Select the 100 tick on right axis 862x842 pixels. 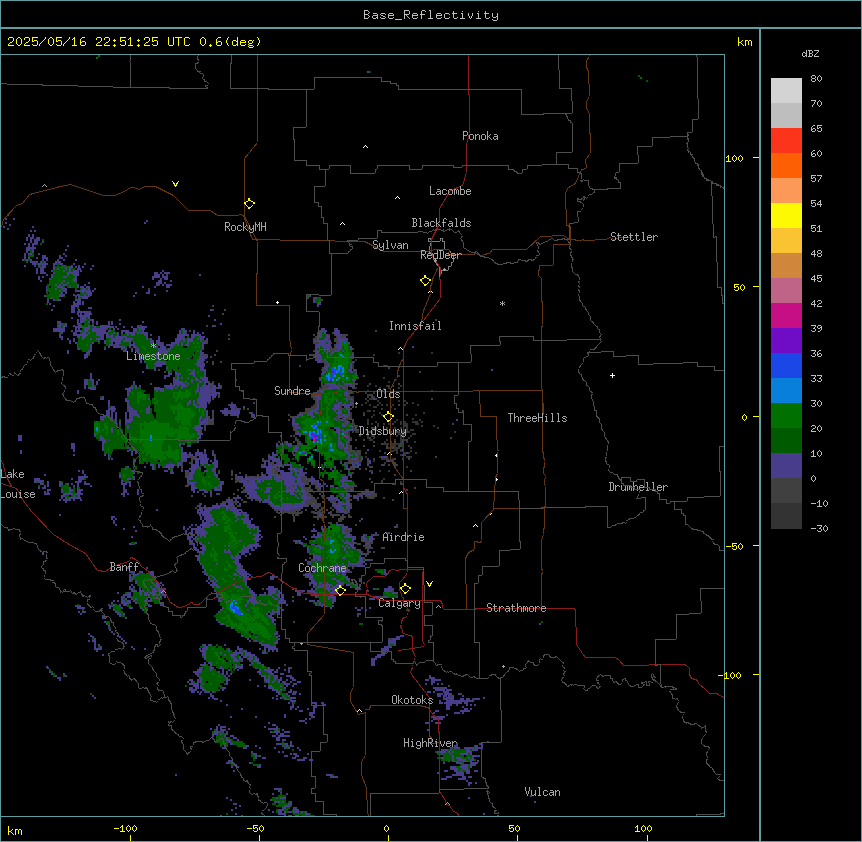point(734,158)
